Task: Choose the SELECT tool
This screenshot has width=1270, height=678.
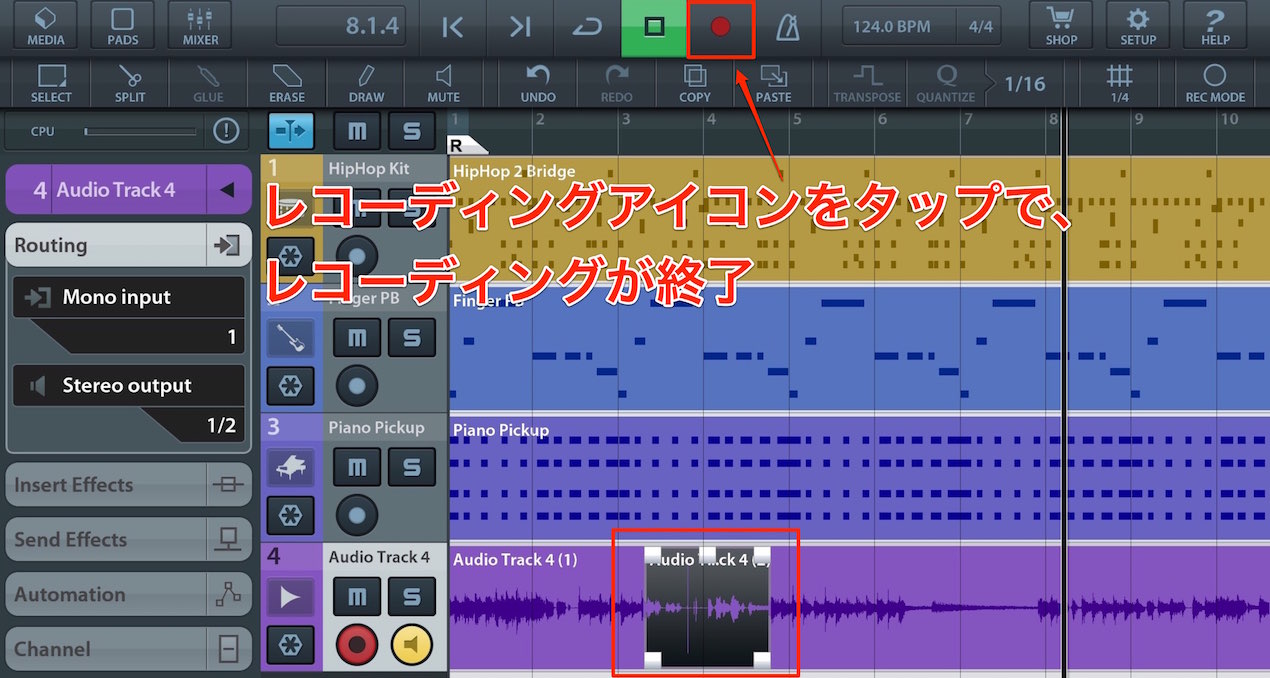Action: click(51, 83)
